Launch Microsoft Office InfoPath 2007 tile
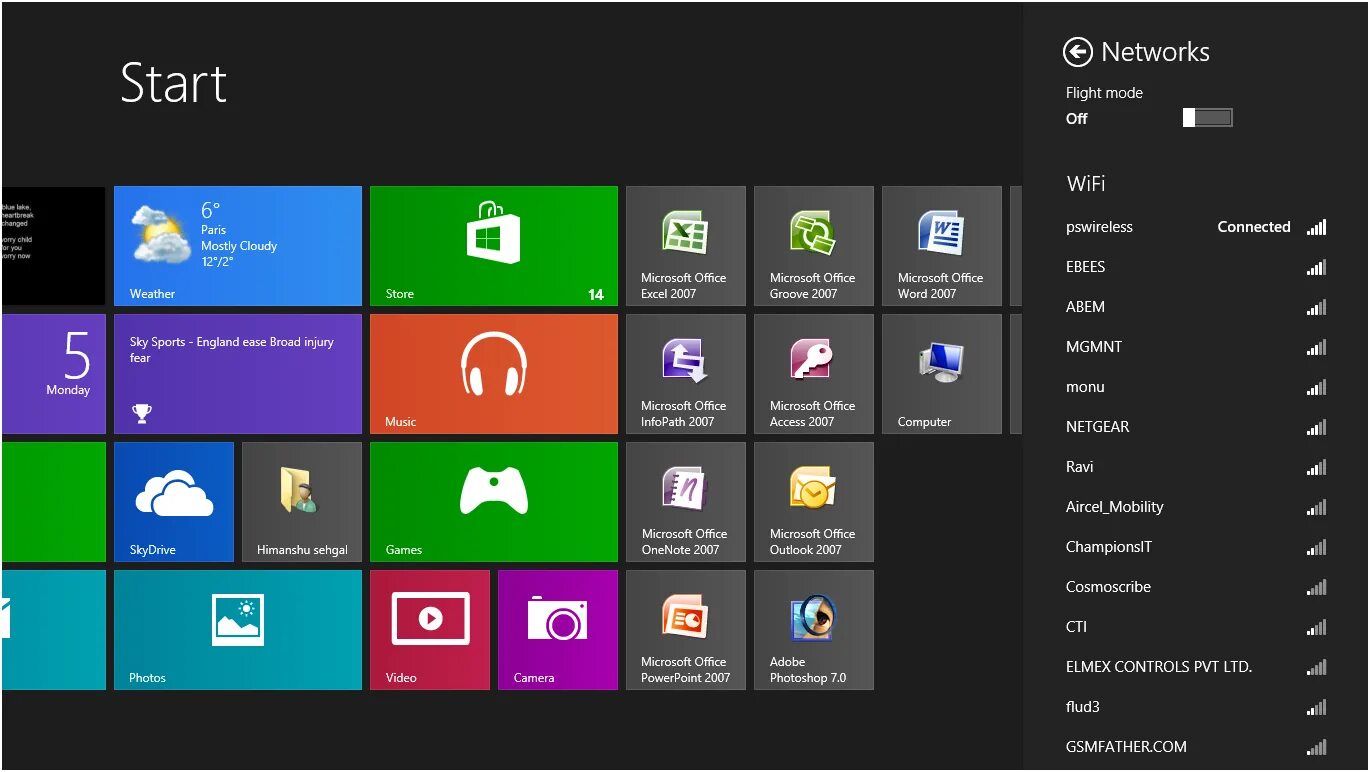 click(686, 374)
